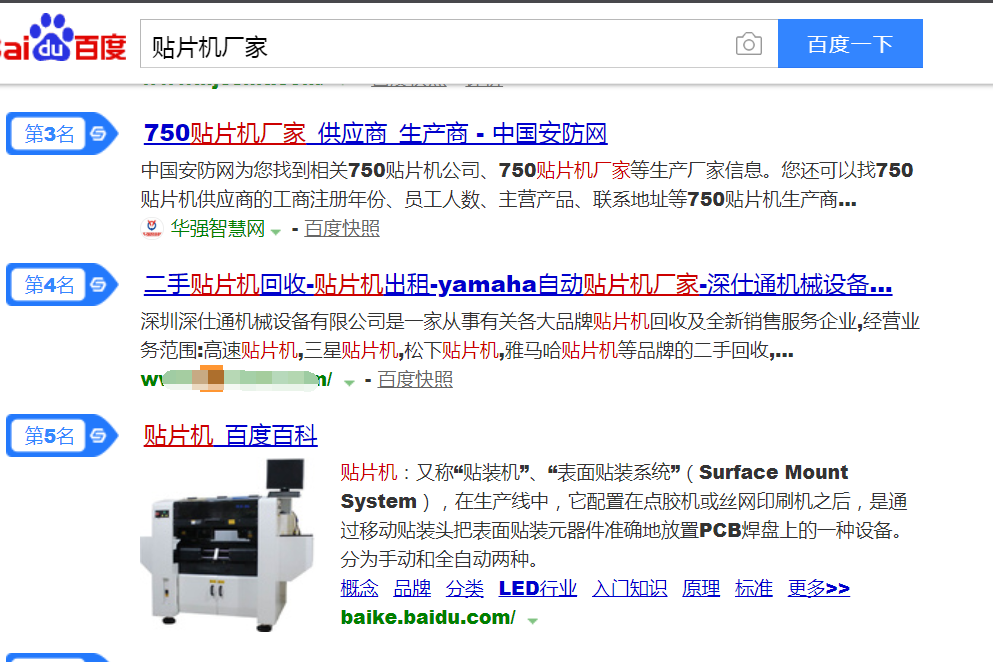Image resolution: width=993 pixels, height=662 pixels.
Task: Click the baike.baidu.com/ green URL
Action: 428,617
